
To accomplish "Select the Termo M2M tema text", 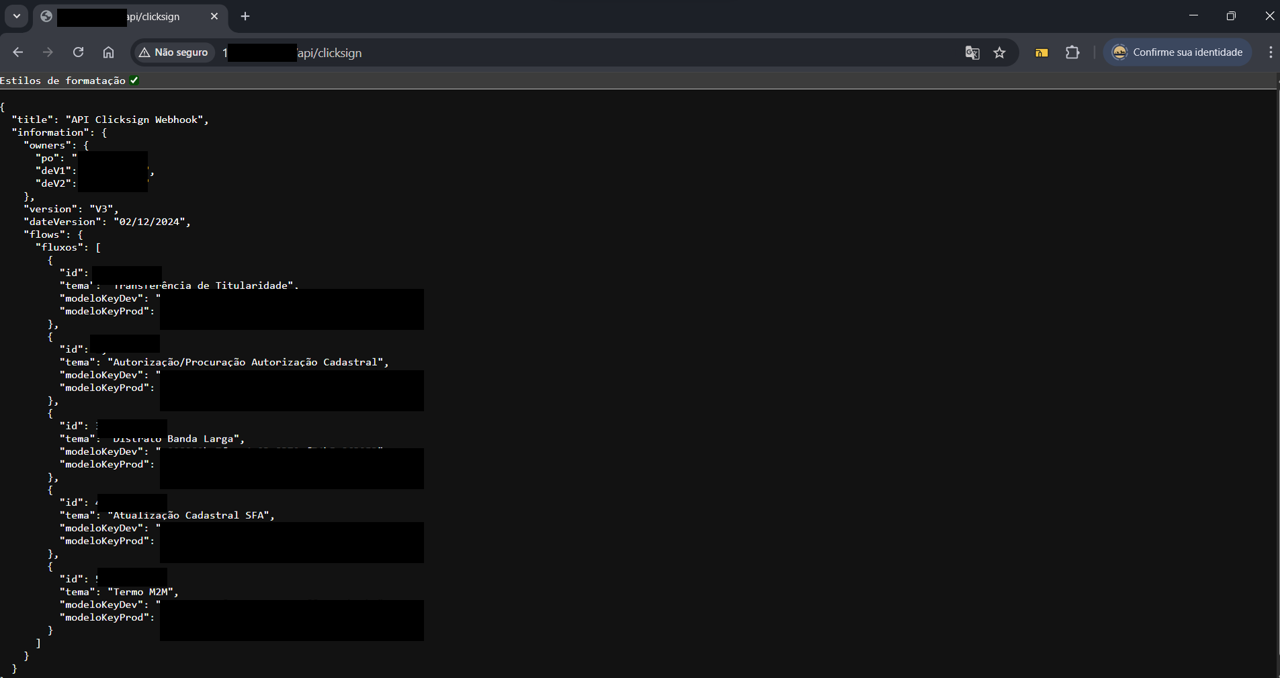I will pos(143,591).
